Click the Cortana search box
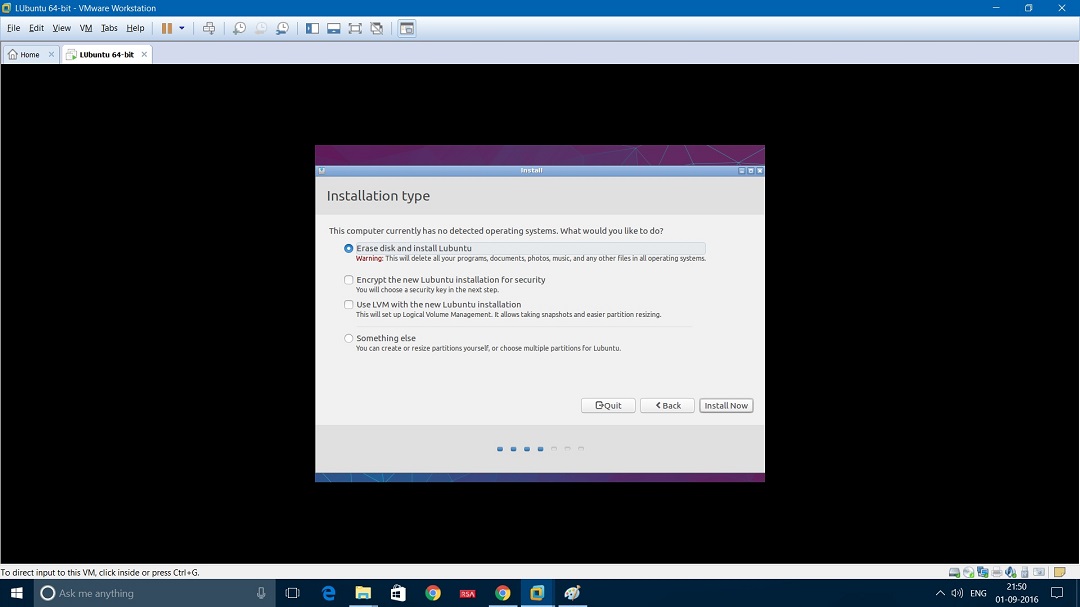This screenshot has width=1080, height=607. tap(155, 593)
